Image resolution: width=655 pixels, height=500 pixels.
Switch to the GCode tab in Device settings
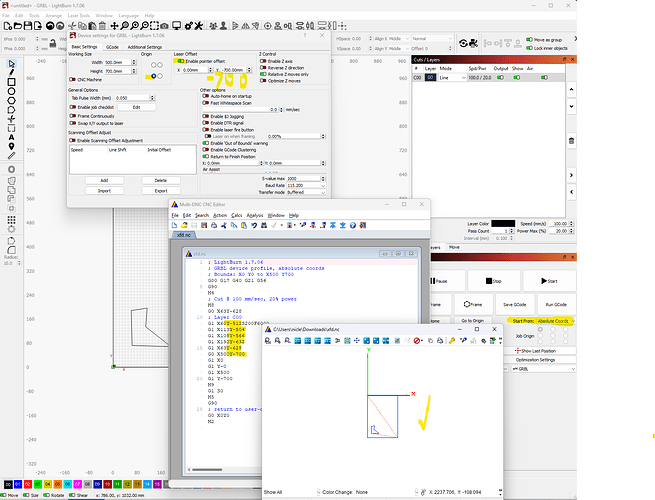[112, 47]
